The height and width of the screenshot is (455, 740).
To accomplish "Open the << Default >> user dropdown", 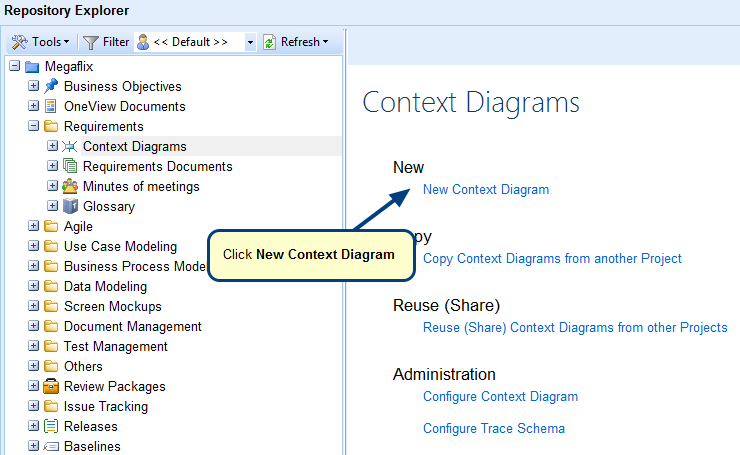I will (x=250, y=42).
